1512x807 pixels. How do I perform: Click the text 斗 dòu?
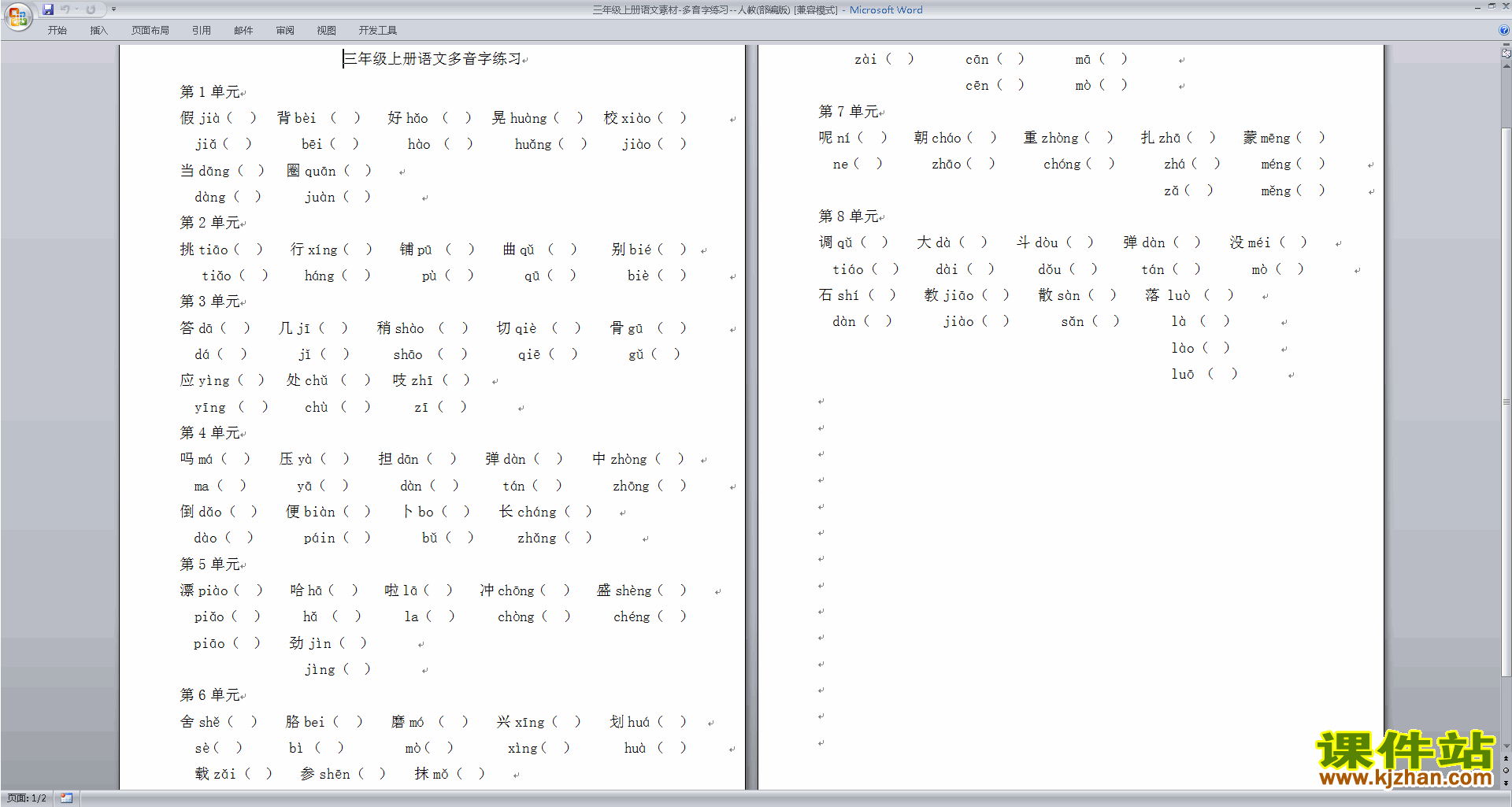point(1037,242)
